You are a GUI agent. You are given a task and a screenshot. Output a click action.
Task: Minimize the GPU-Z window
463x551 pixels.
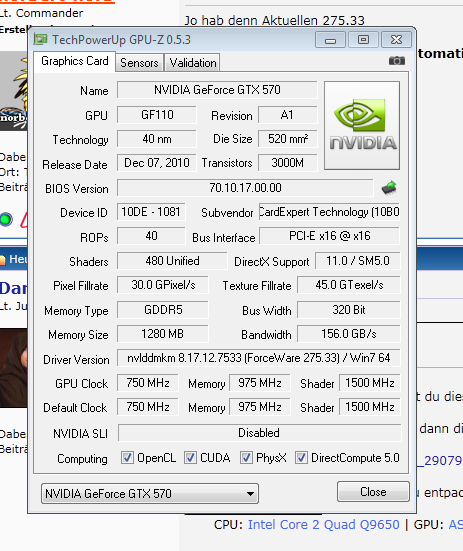coord(330,40)
